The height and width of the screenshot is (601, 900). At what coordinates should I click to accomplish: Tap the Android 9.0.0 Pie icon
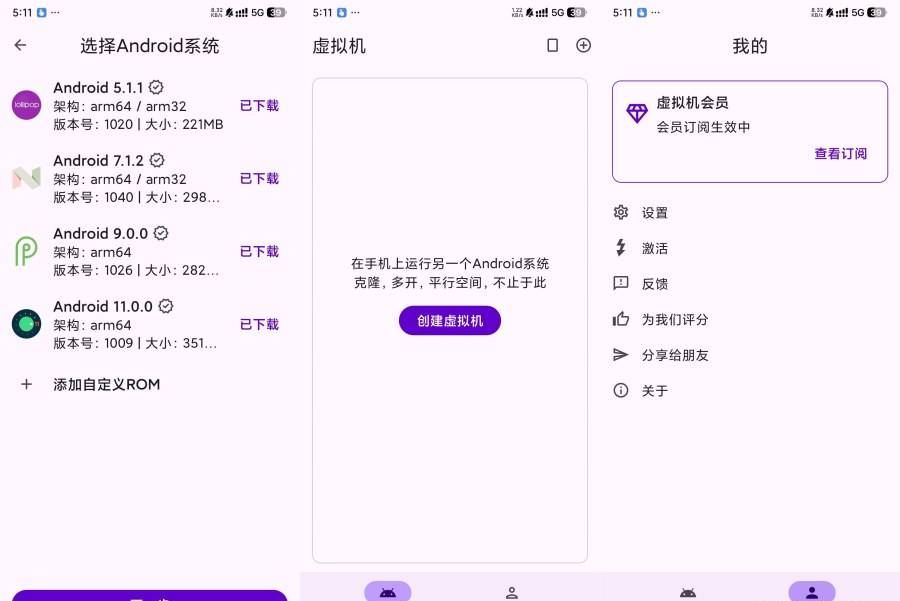point(26,251)
